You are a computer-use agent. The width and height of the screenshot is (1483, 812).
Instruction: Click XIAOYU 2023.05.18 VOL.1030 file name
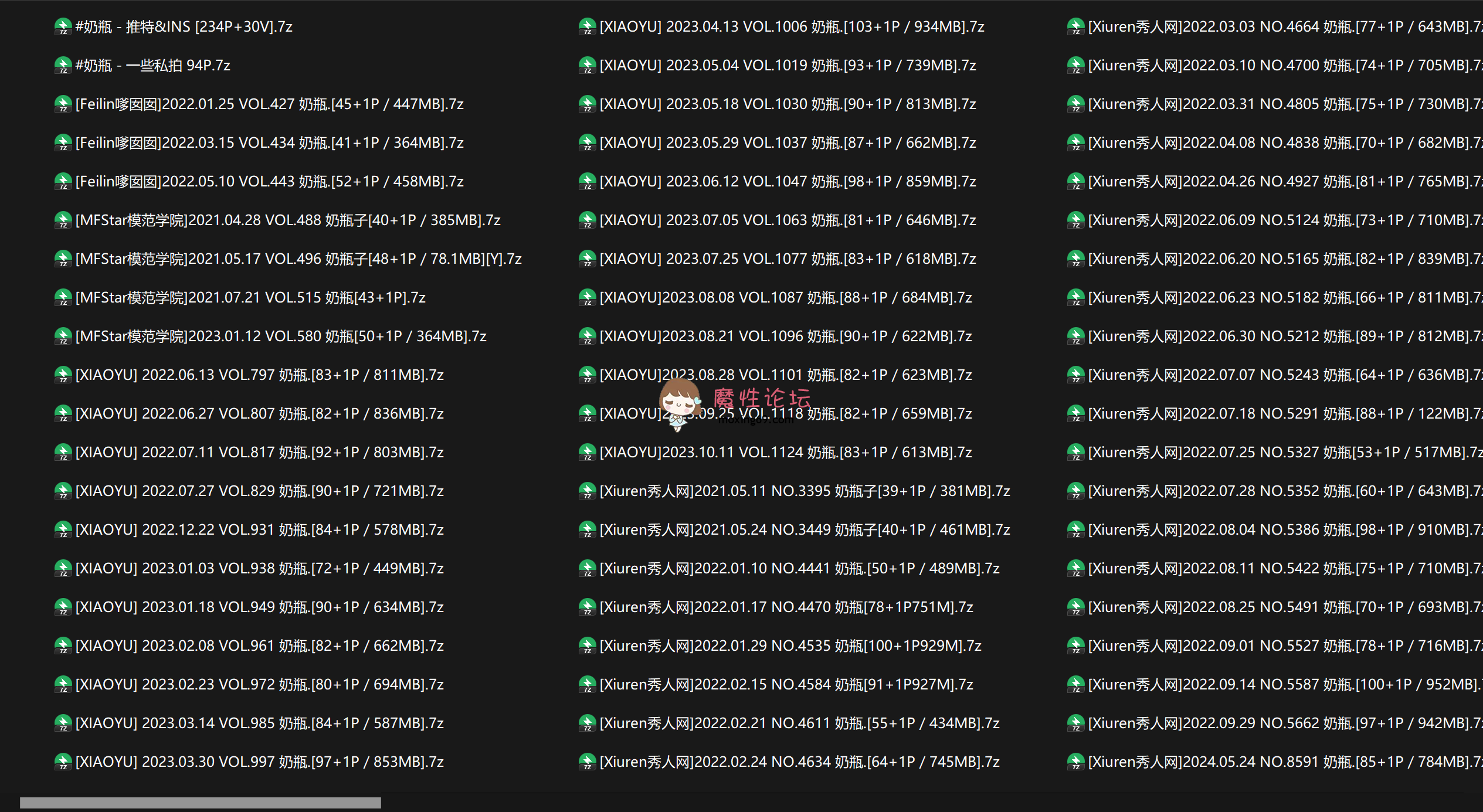(788, 104)
